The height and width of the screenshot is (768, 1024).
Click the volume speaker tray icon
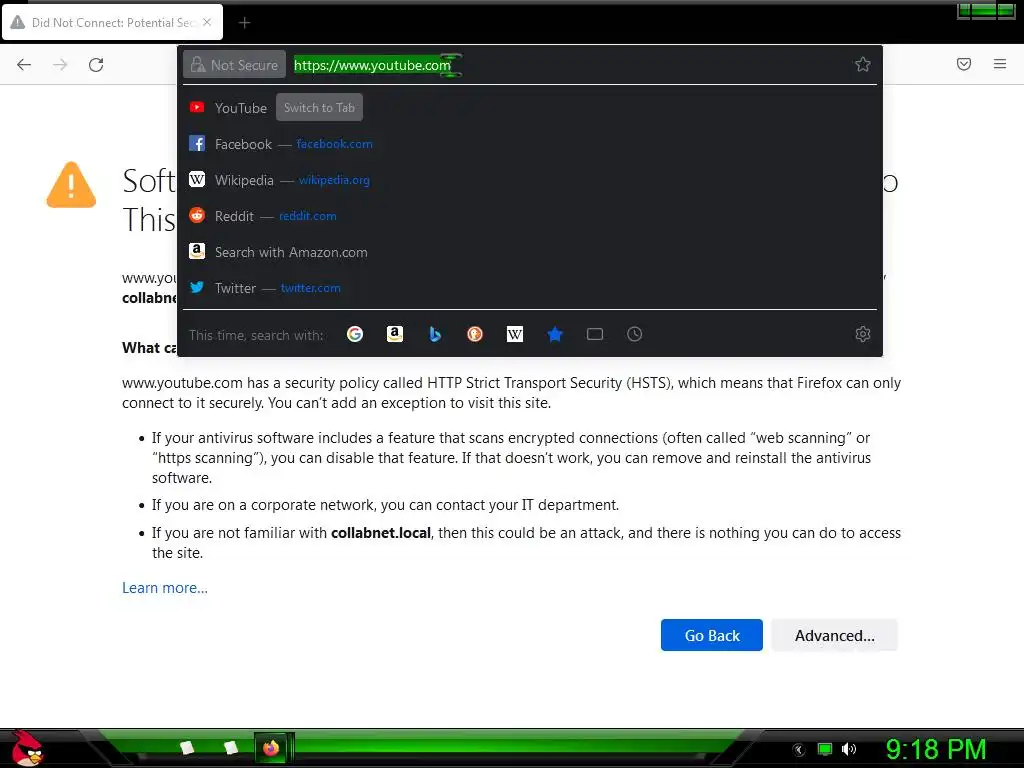click(848, 749)
